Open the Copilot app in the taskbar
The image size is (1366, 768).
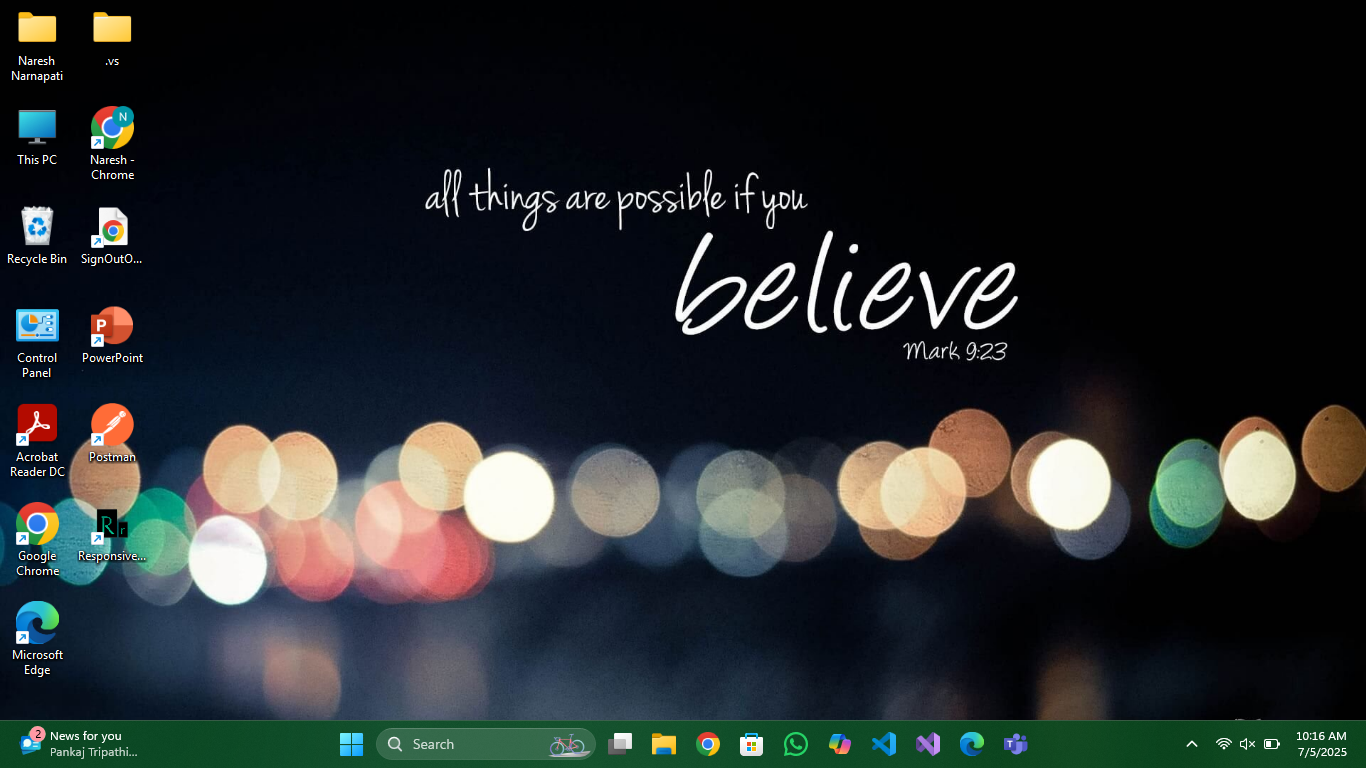click(x=840, y=744)
